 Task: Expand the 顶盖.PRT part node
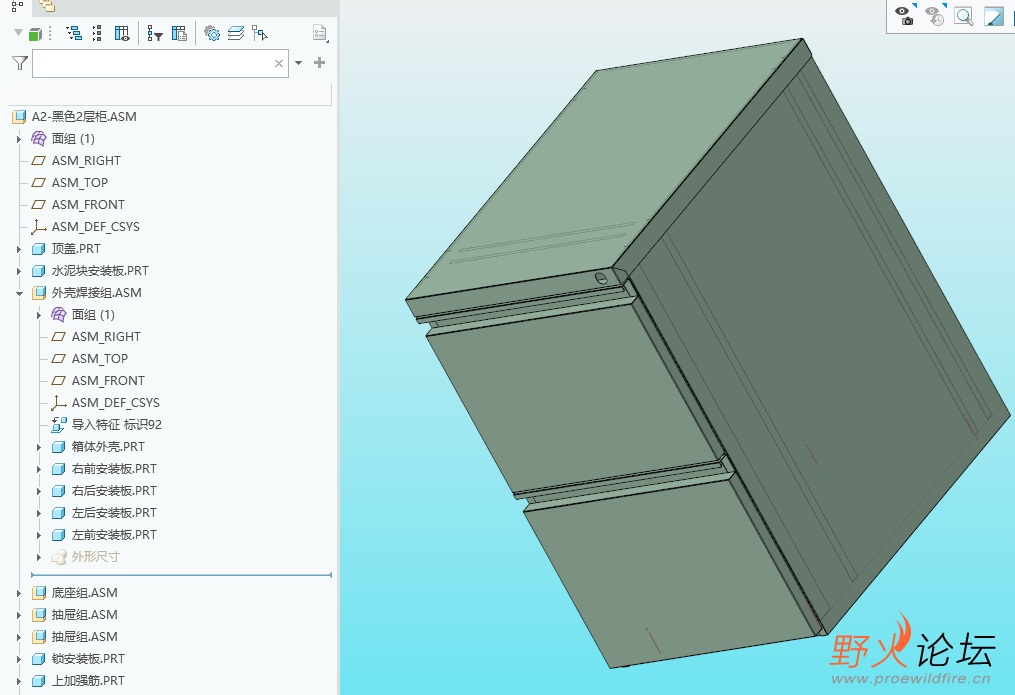[x=19, y=248]
